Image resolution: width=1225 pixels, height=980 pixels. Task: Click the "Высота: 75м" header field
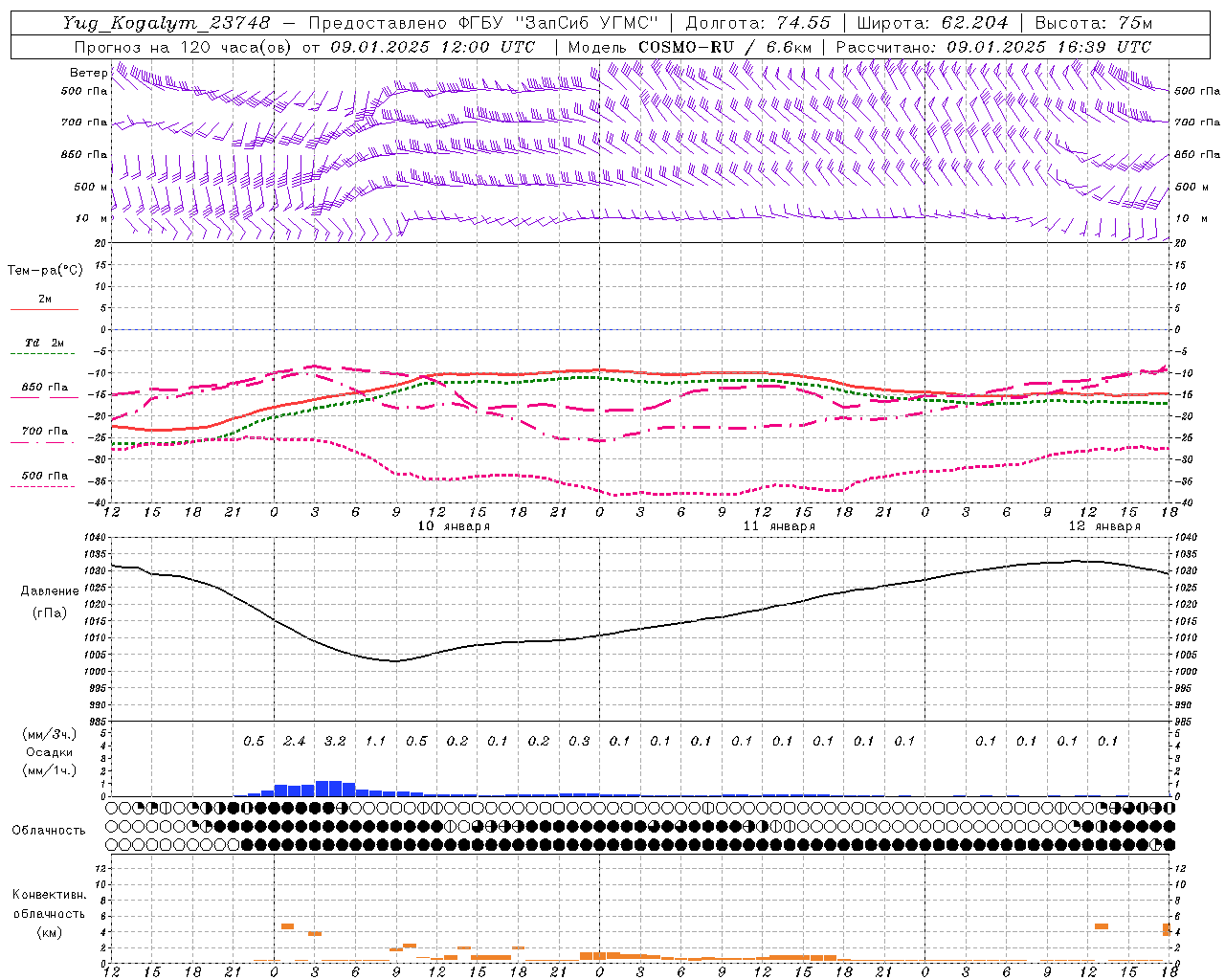[x=1093, y=23]
